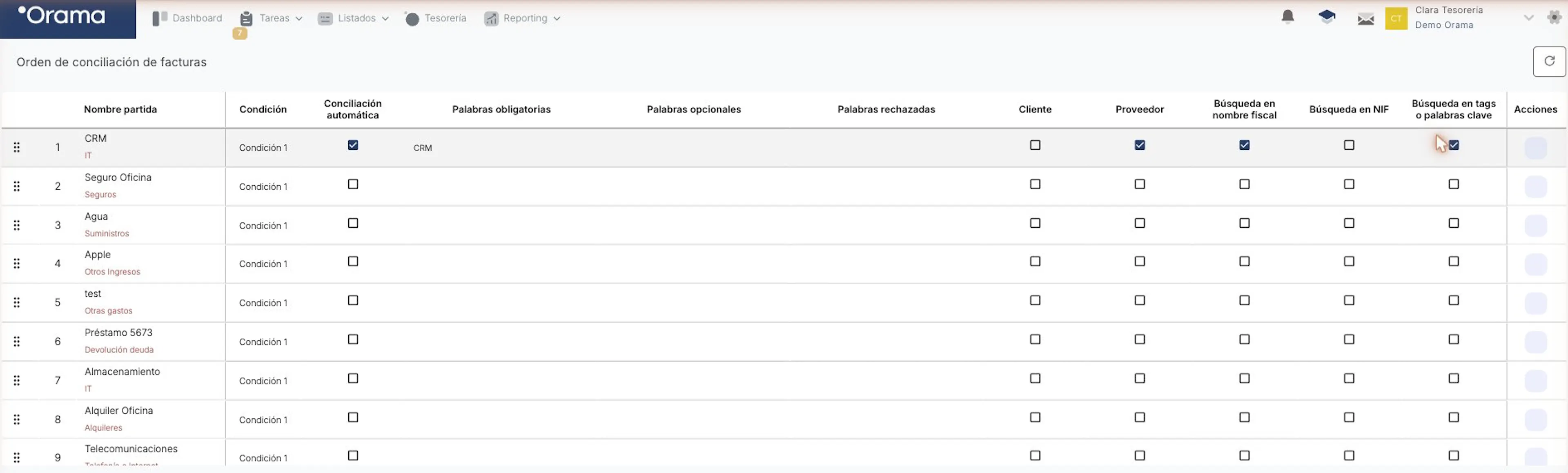Click the CT user avatar
The image size is (1568, 473).
(x=1396, y=18)
